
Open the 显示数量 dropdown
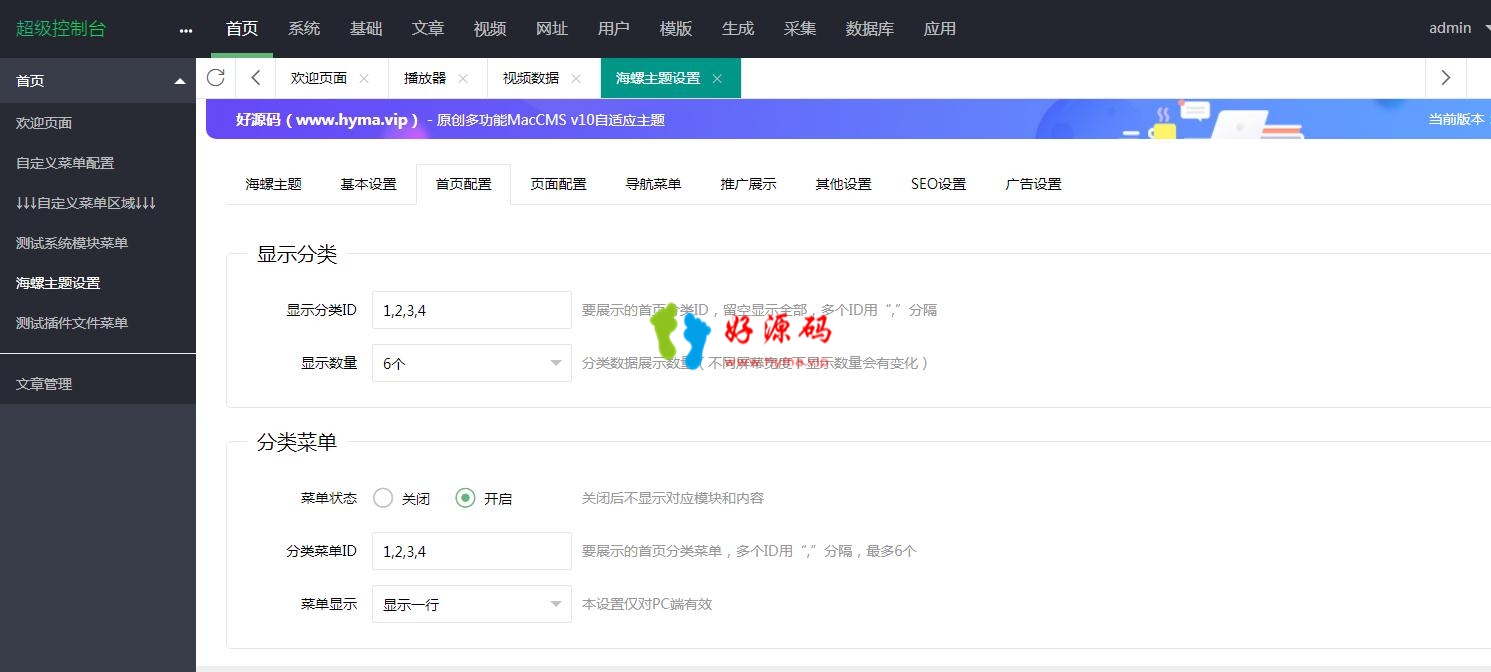coord(472,363)
